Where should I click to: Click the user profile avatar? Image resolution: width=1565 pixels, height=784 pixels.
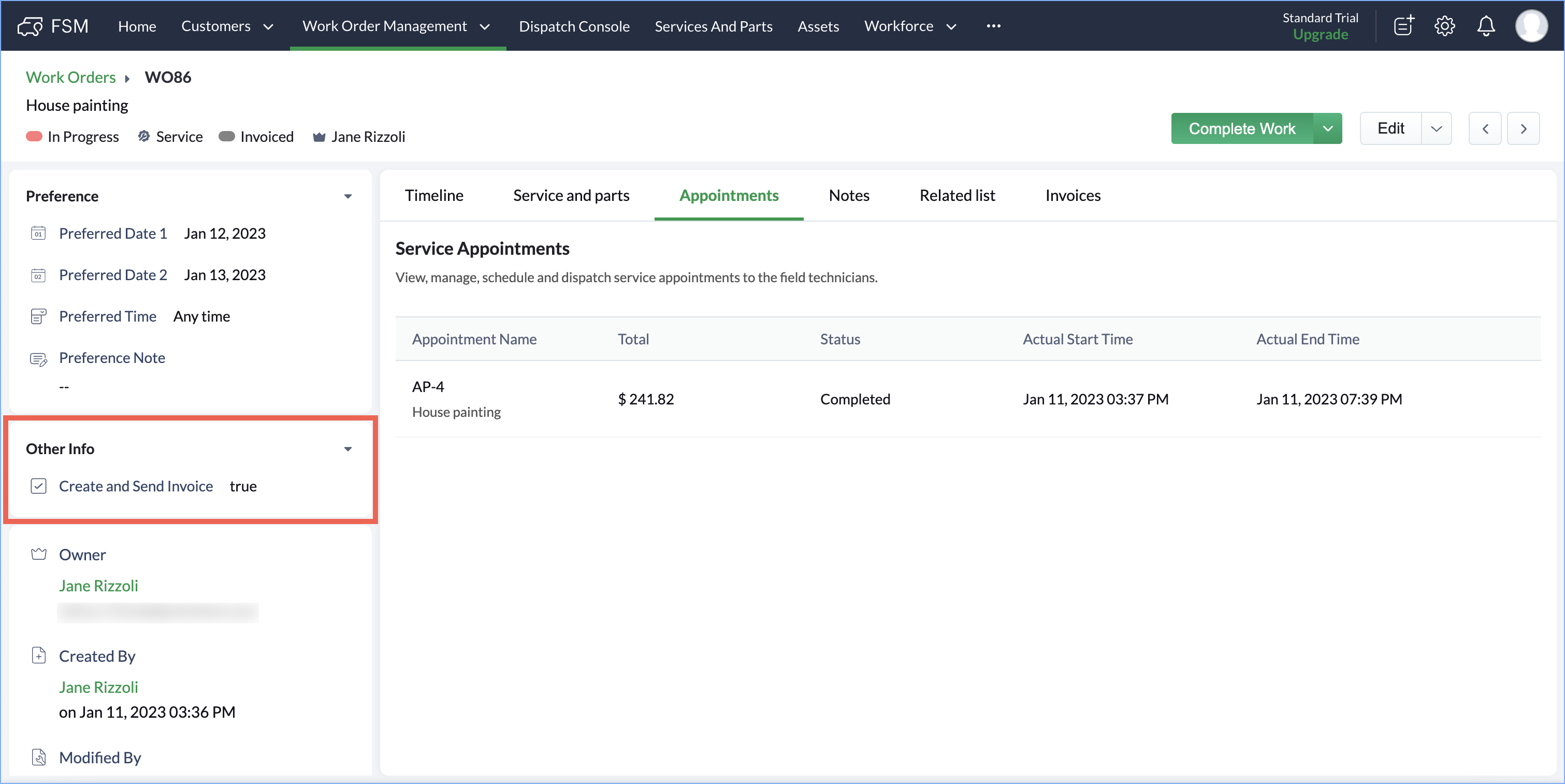(x=1531, y=26)
